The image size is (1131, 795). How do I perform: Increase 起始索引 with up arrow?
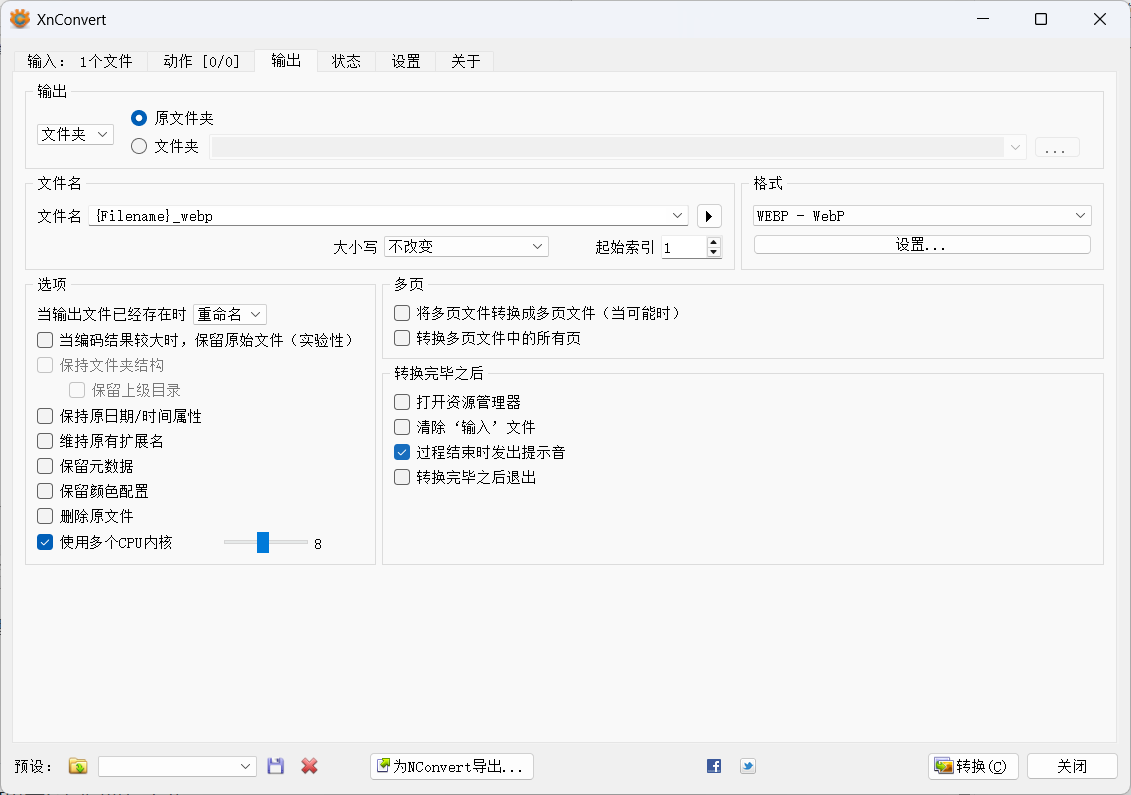(x=713, y=242)
